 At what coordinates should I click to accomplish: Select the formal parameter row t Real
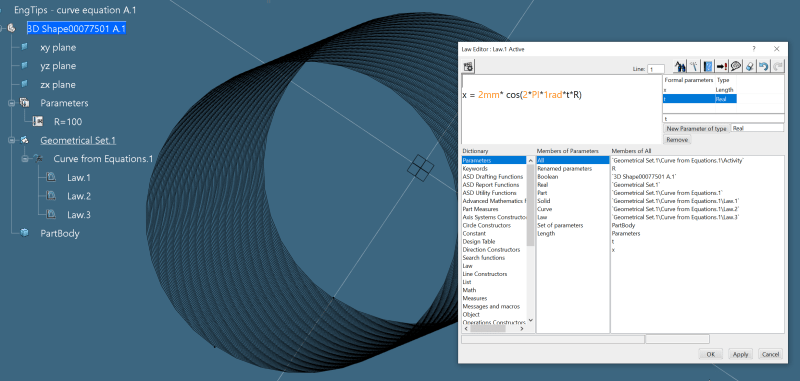(x=699, y=98)
